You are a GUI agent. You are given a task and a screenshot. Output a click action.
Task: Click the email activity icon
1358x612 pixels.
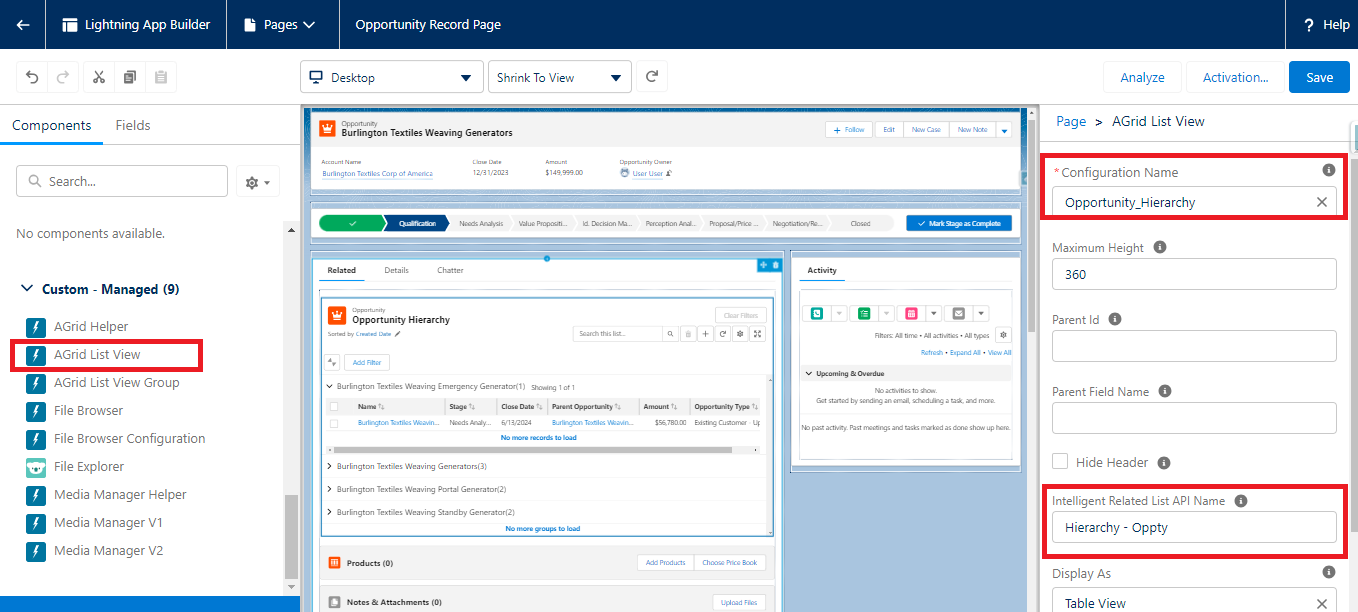(x=959, y=313)
